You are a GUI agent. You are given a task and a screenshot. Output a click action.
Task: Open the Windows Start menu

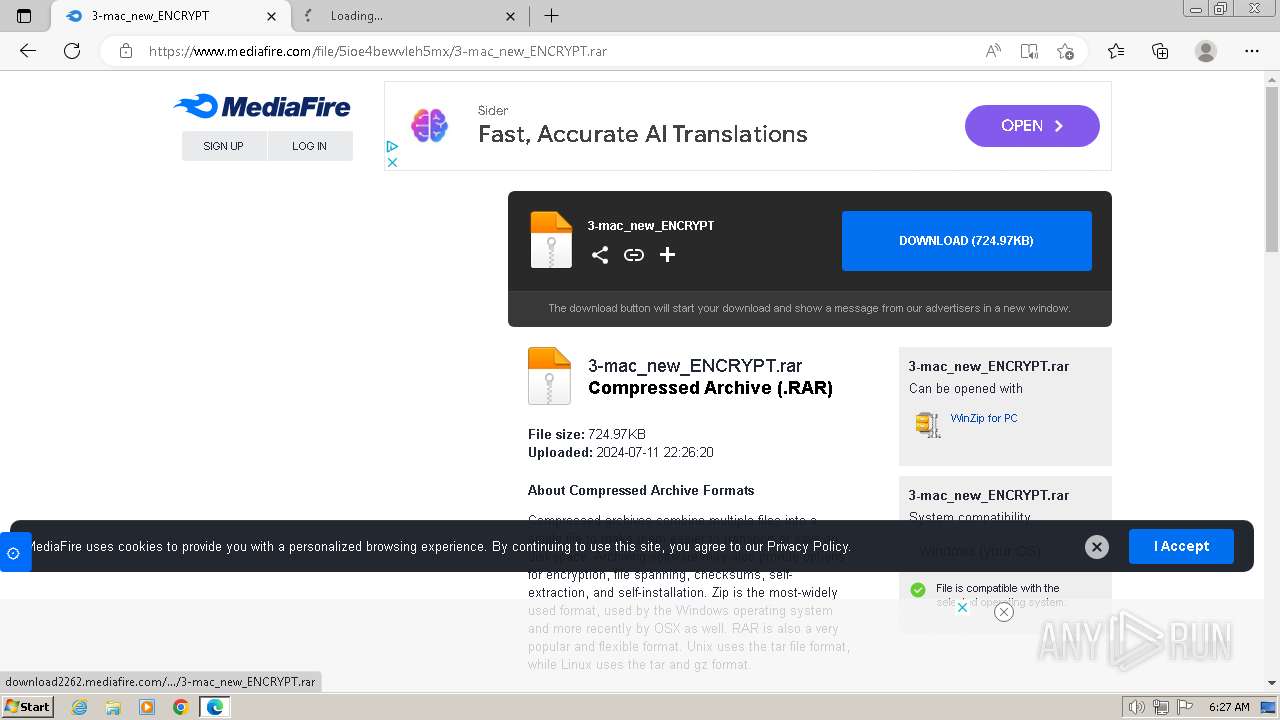[x=27, y=706]
